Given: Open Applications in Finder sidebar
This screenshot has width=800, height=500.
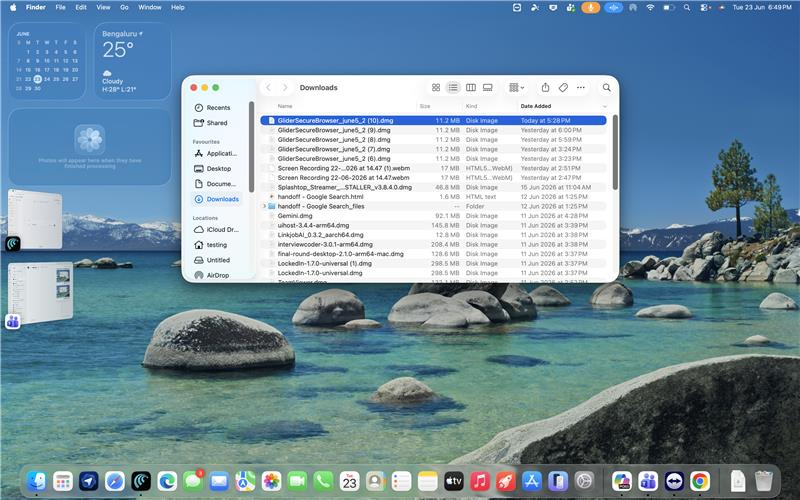Looking at the screenshot, I should coord(216,154).
